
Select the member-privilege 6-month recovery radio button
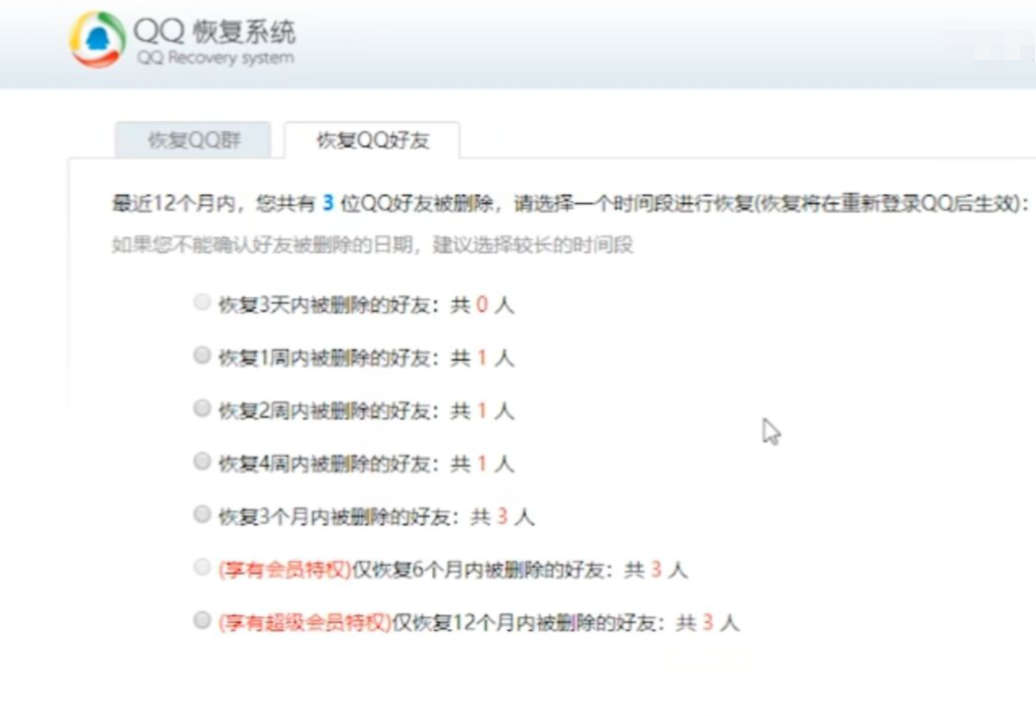pos(201,569)
